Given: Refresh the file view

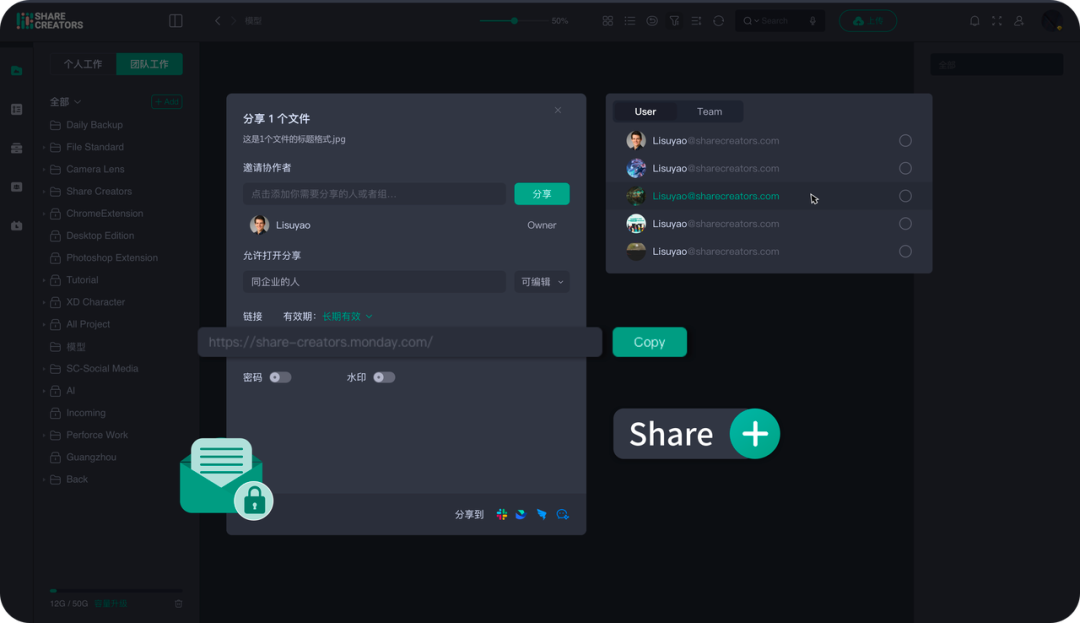Looking at the screenshot, I should click(x=718, y=21).
